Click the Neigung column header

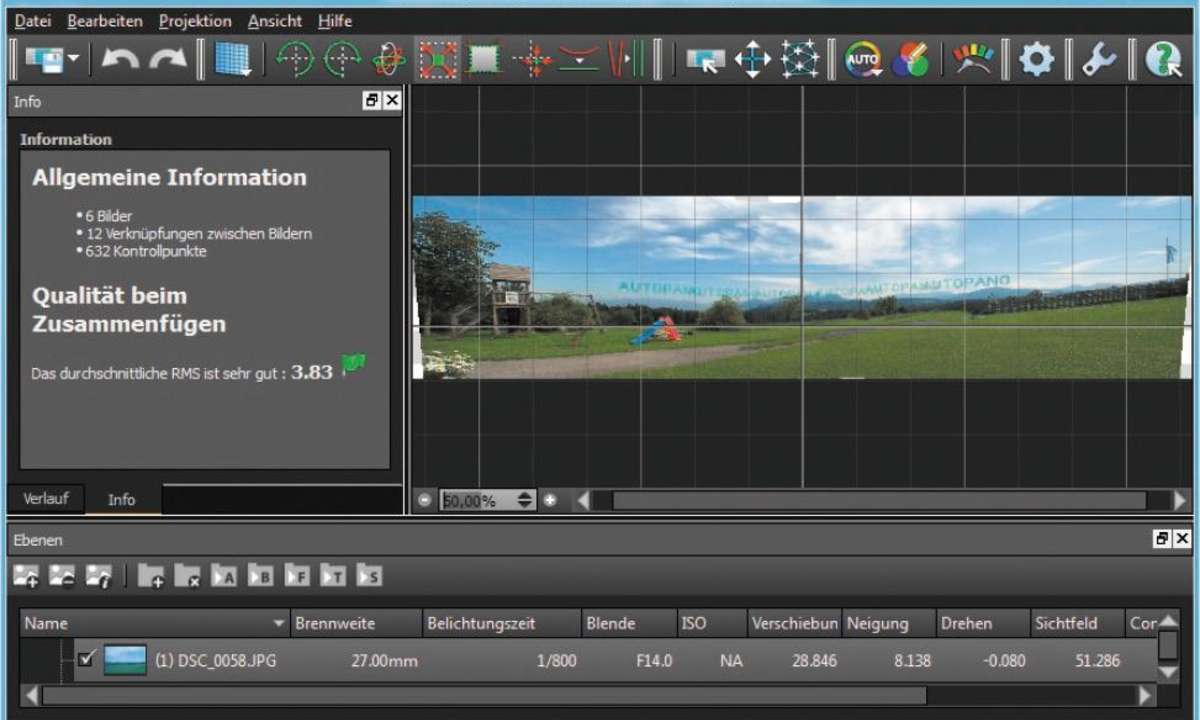point(889,623)
